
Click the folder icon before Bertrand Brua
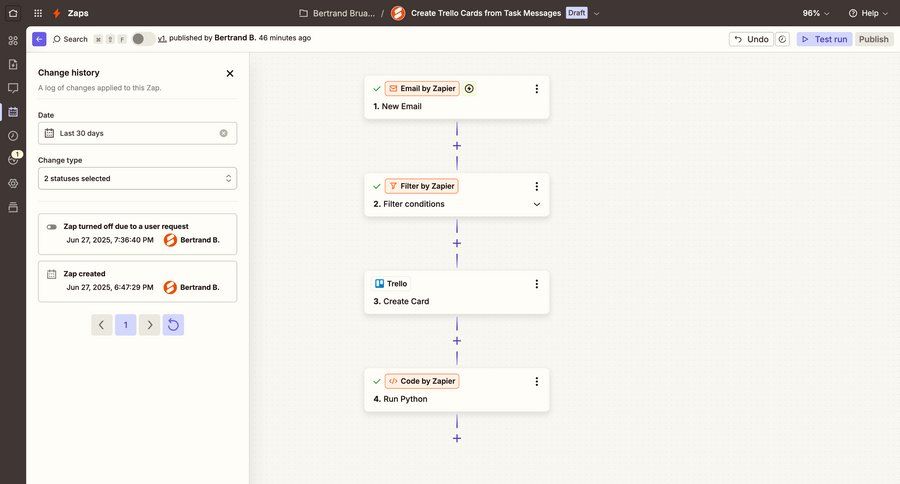(304, 13)
